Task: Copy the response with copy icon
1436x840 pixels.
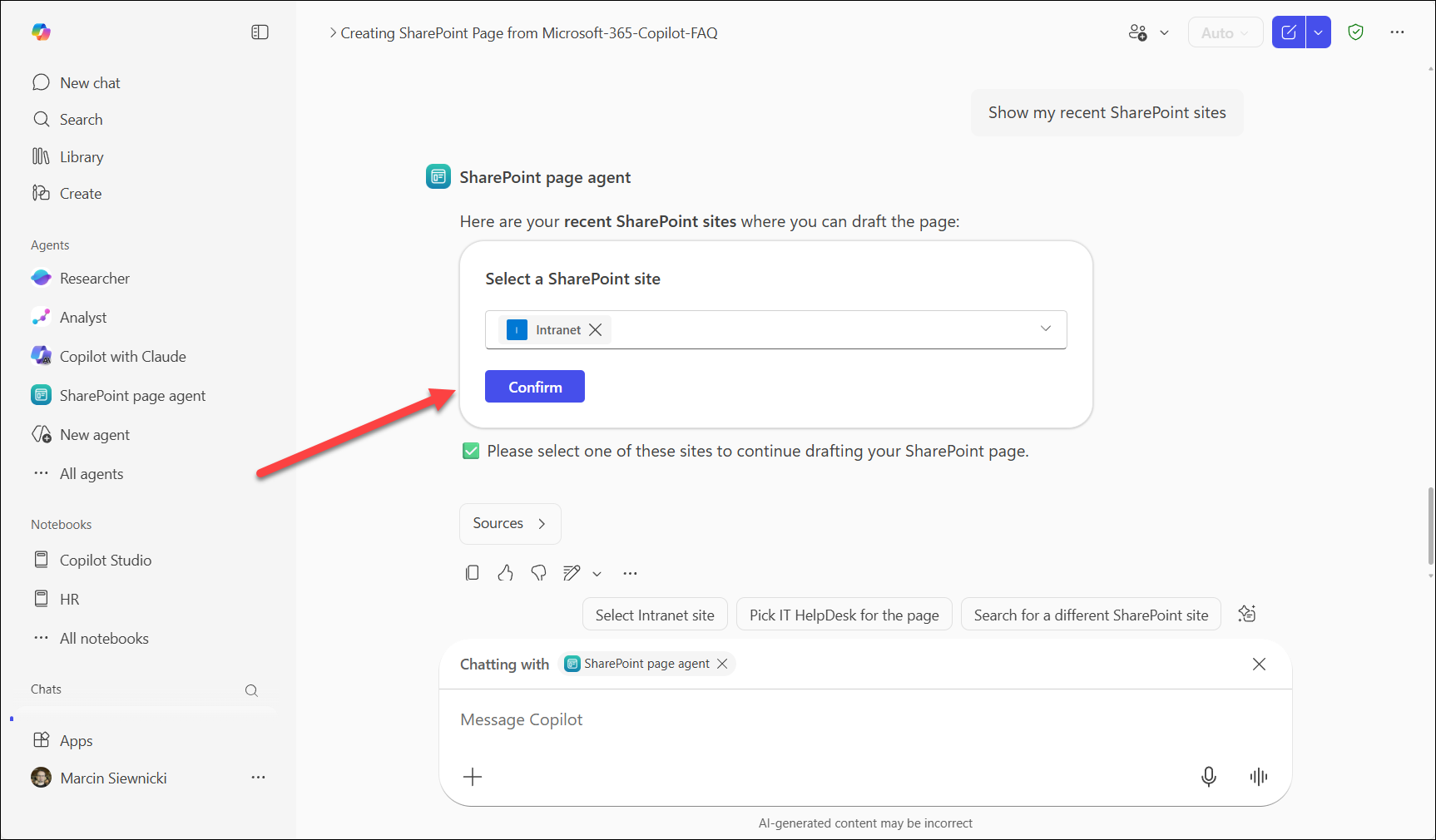Action: [472, 573]
